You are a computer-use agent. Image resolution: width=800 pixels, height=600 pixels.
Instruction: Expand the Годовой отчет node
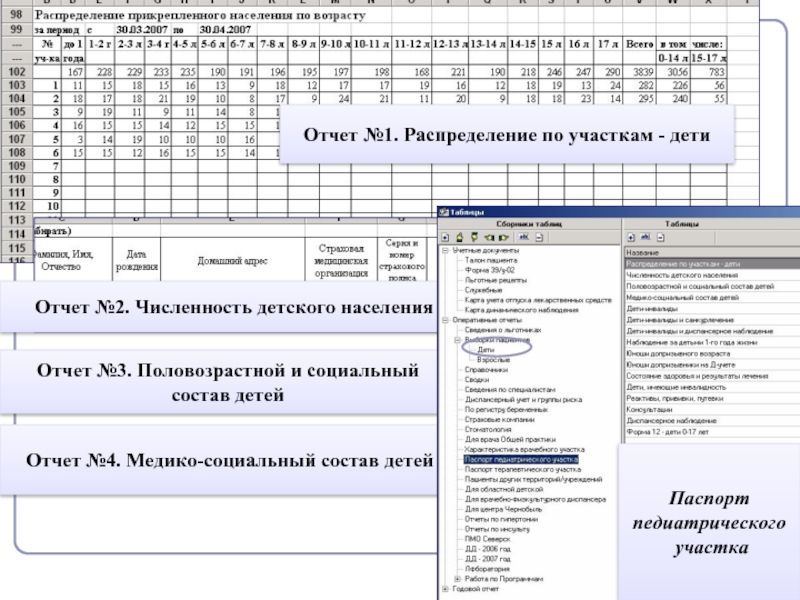[445, 589]
